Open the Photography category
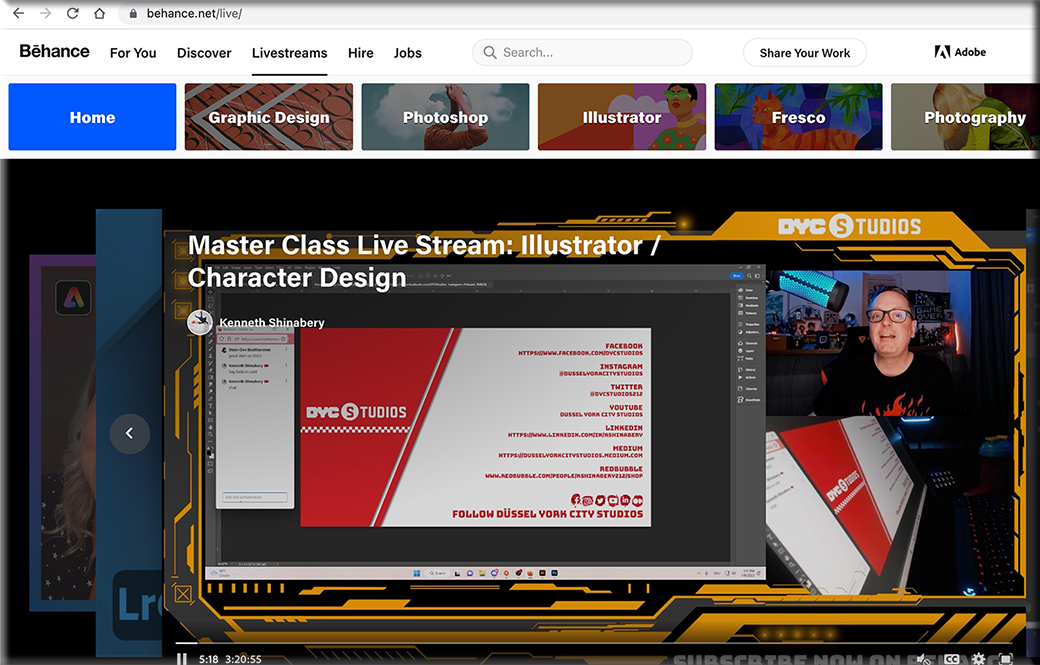The width and height of the screenshot is (1040, 665). [965, 117]
